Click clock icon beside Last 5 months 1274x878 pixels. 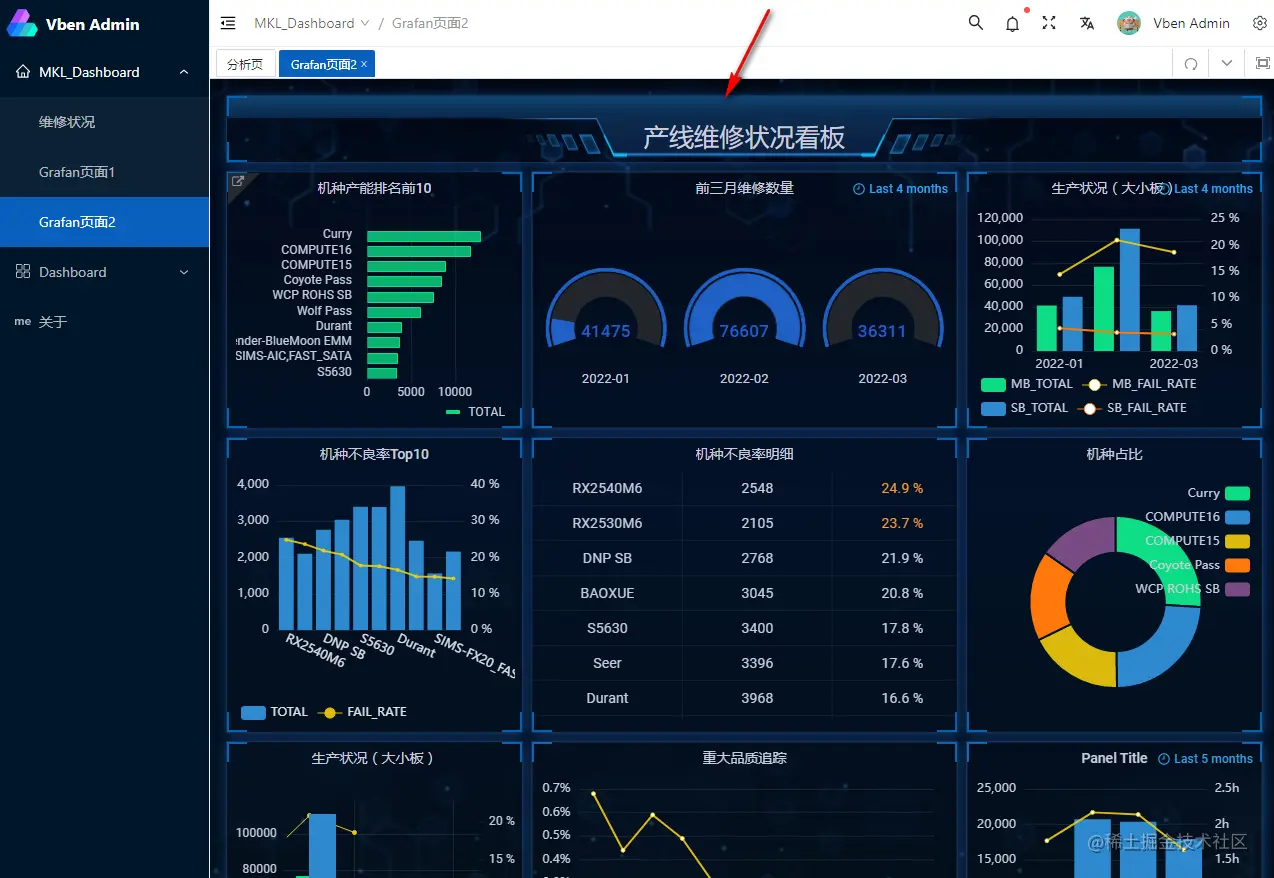point(1163,759)
